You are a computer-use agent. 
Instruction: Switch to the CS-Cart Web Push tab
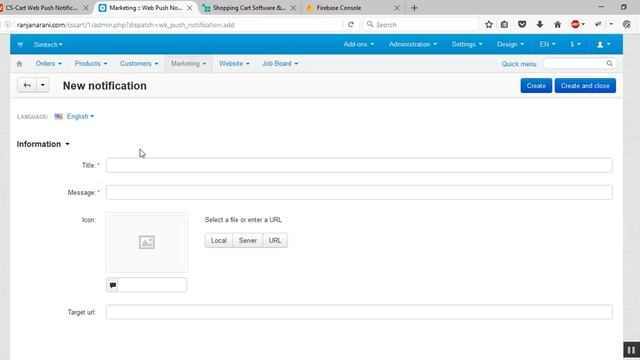coord(42,8)
